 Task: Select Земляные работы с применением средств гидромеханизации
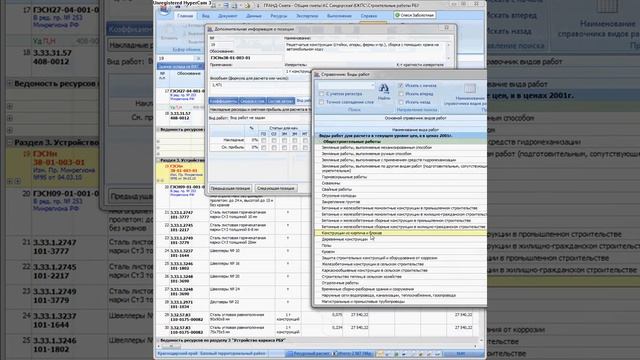[x=389, y=160]
